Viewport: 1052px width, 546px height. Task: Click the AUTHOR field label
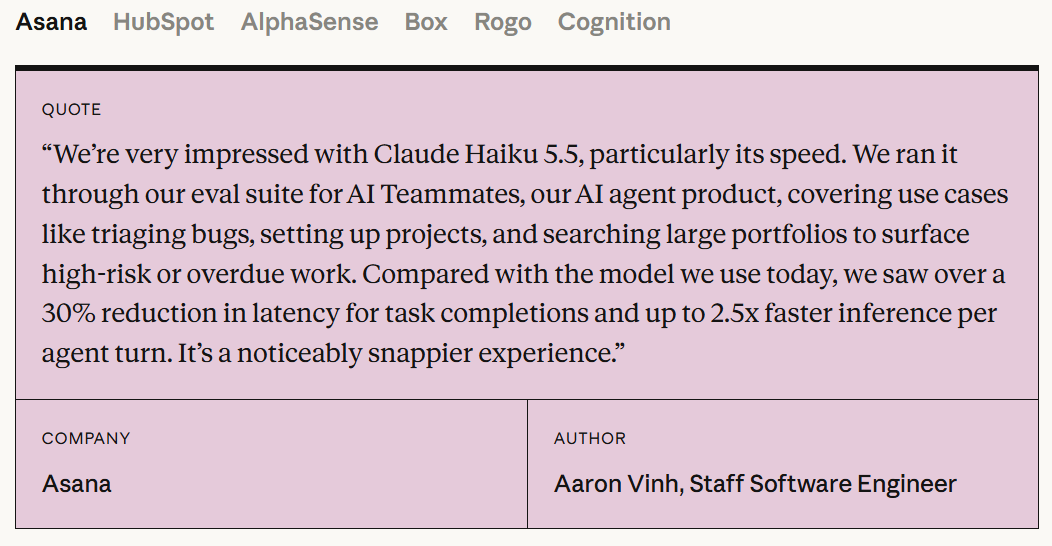(x=590, y=438)
